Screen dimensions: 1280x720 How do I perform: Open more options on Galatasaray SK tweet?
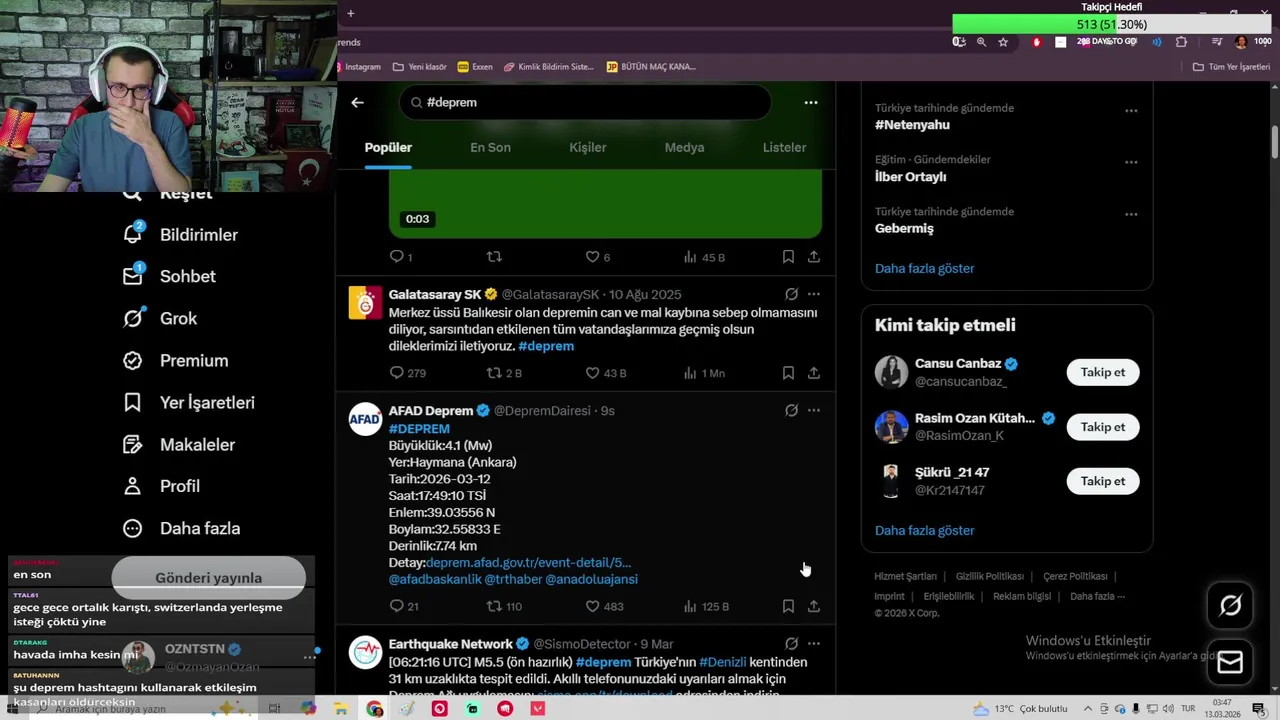[814, 294]
